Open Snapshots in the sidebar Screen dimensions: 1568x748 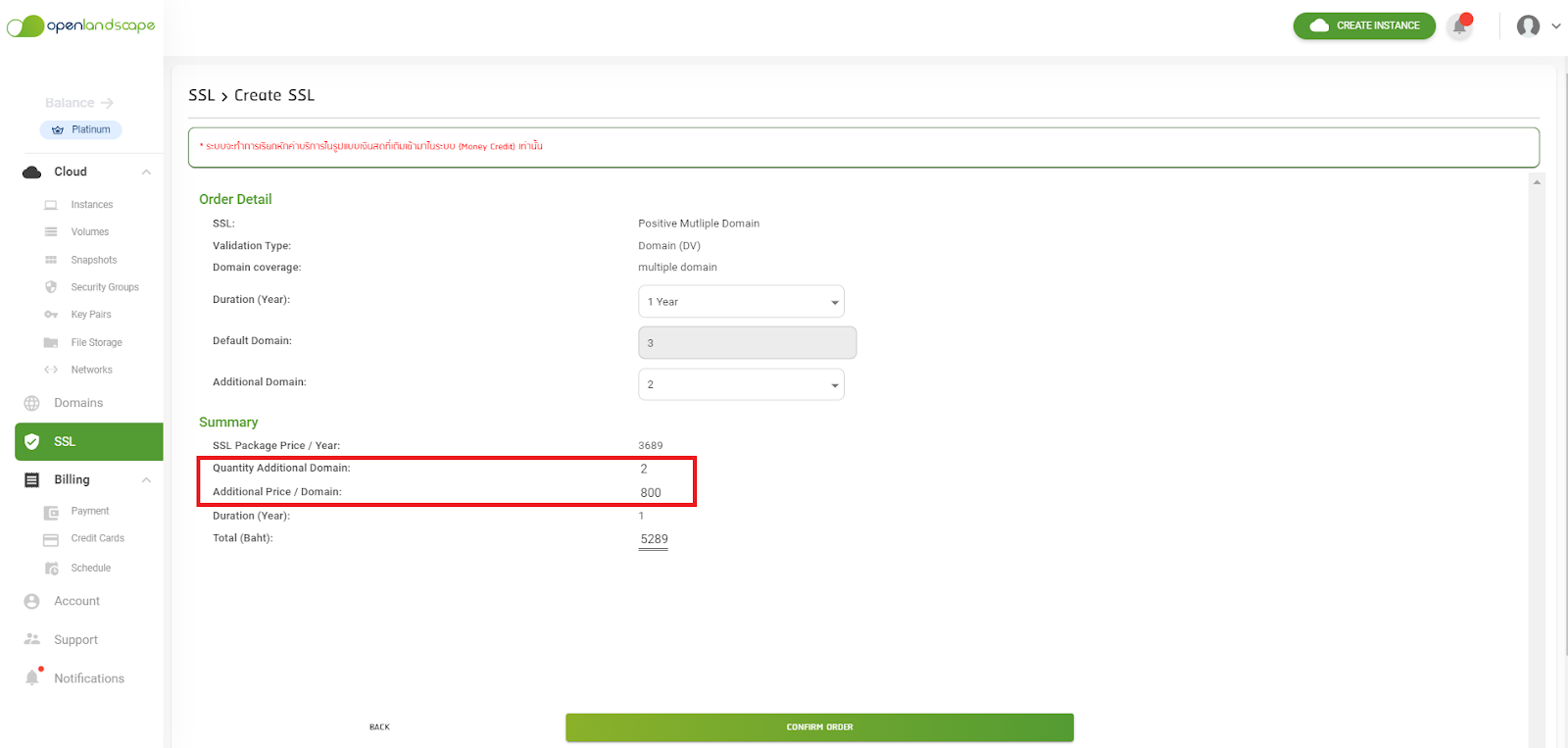coord(93,260)
